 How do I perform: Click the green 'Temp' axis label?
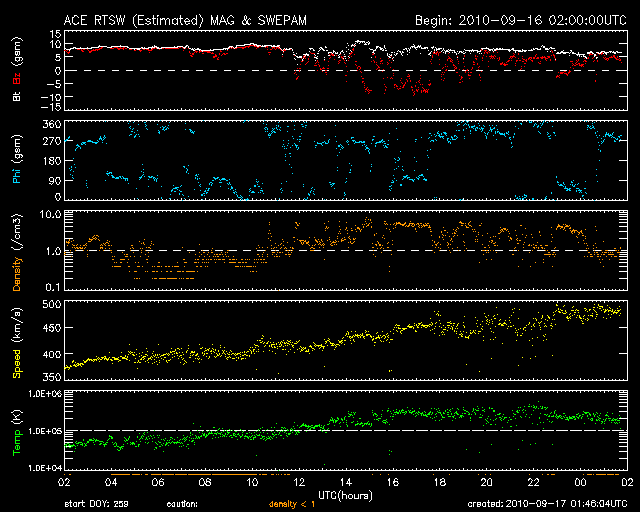pos(17,442)
